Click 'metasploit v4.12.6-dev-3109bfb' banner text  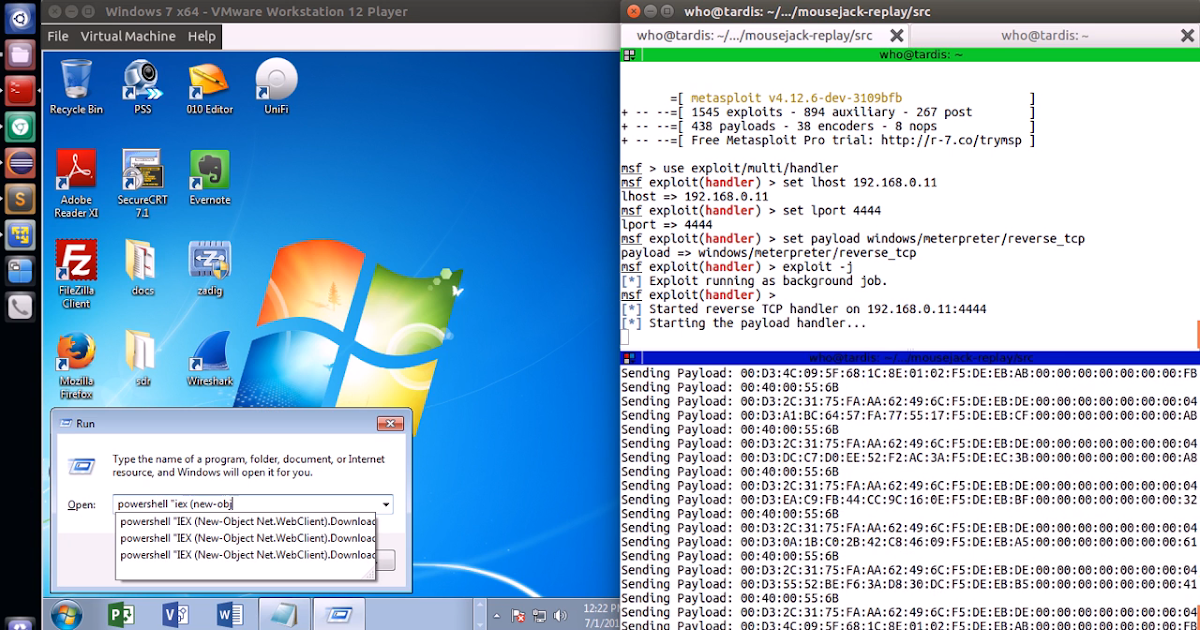[796, 99]
